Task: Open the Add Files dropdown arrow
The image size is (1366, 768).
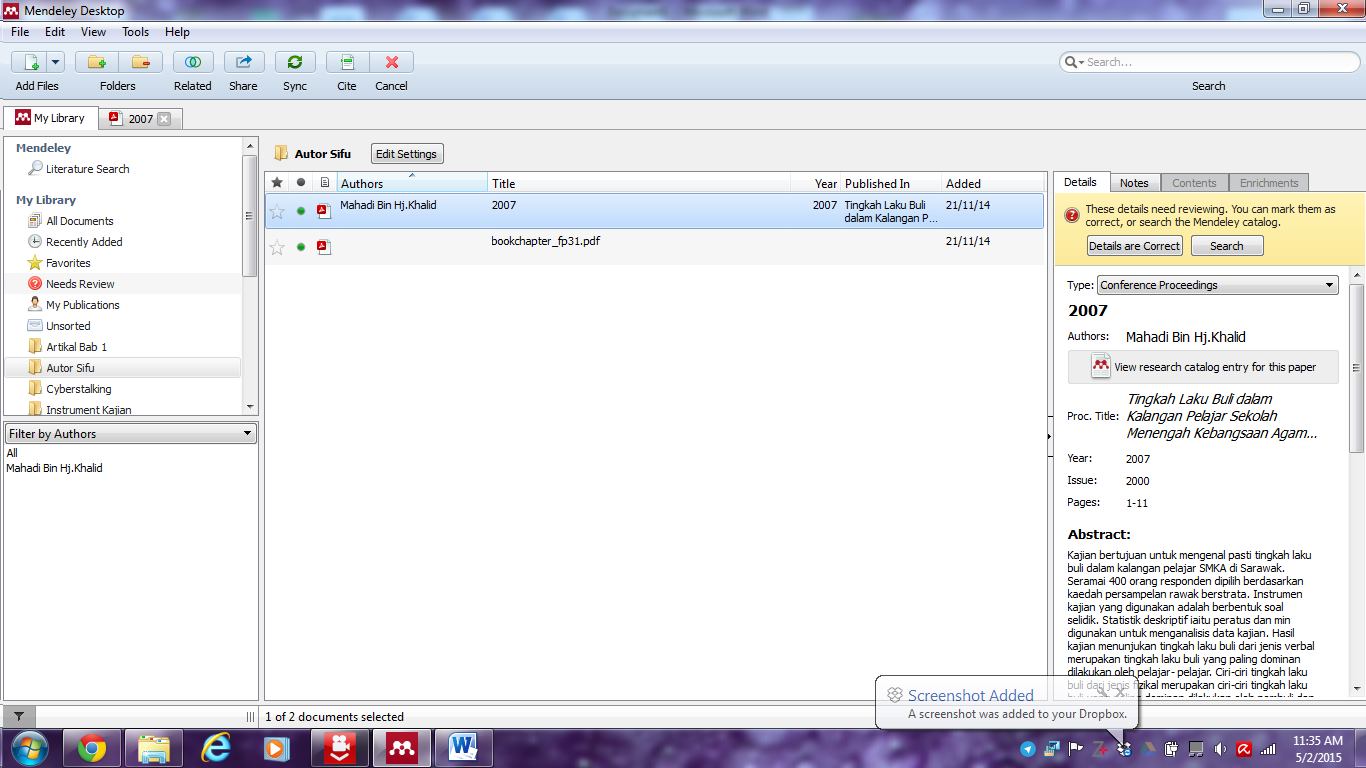Action: 55,62
